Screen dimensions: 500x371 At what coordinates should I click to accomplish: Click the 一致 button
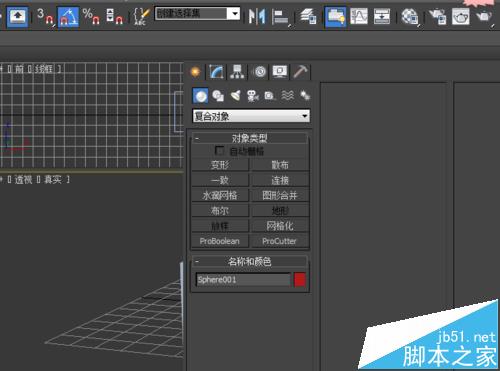220,180
